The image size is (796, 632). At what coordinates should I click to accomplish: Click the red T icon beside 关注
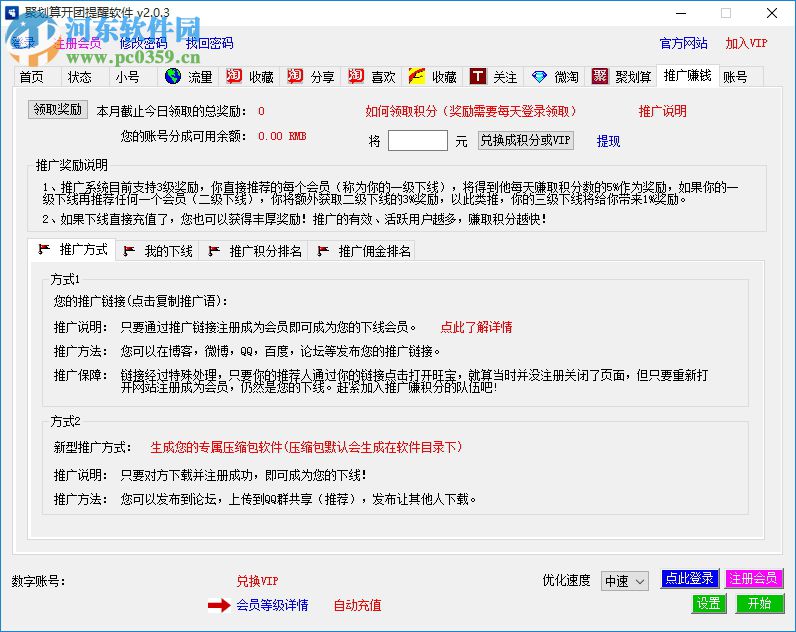pos(478,76)
